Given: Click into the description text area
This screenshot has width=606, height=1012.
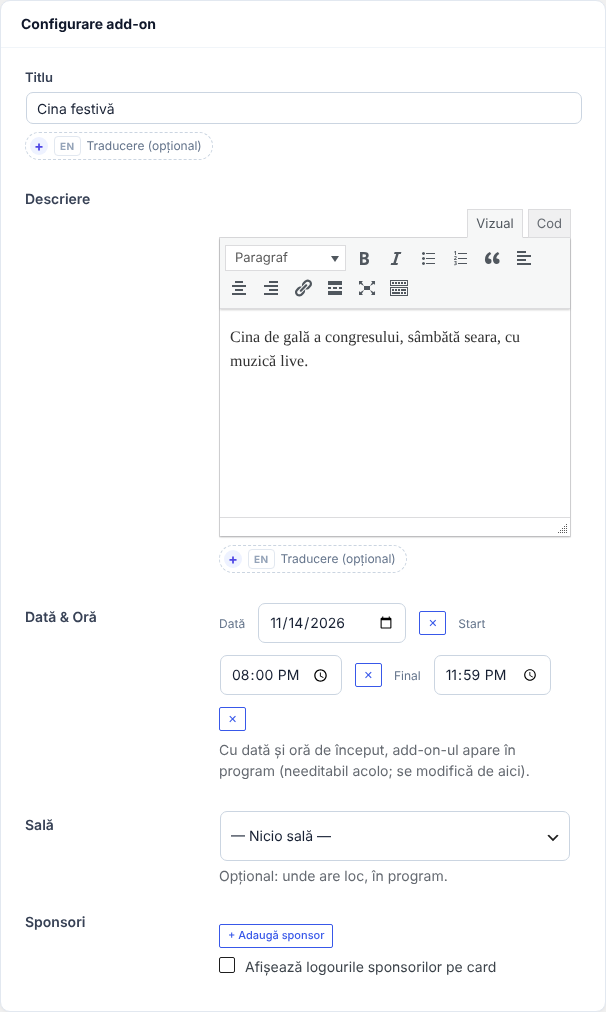Looking at the screenshot, I should 395,413.
